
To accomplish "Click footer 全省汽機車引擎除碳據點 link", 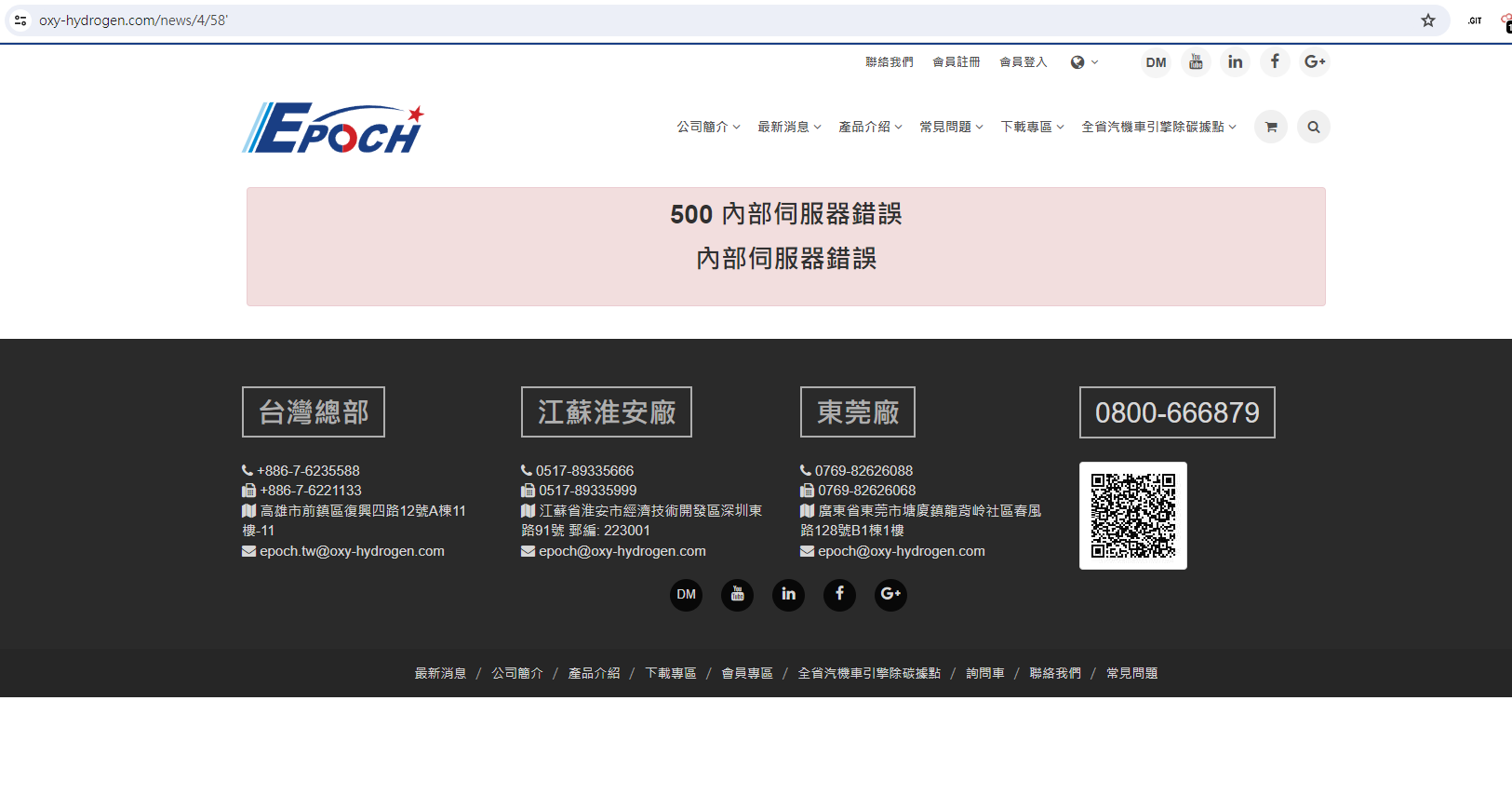I will pos(869,673).
